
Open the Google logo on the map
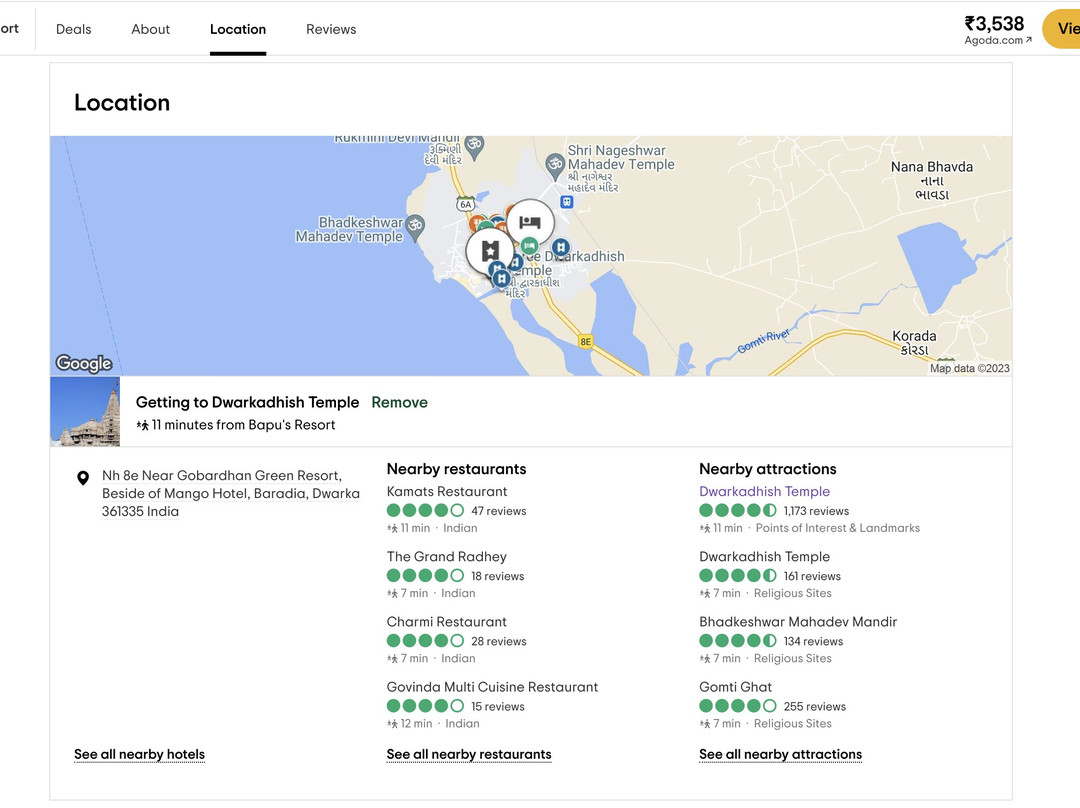pyautogui.click(x=84, y=363)
